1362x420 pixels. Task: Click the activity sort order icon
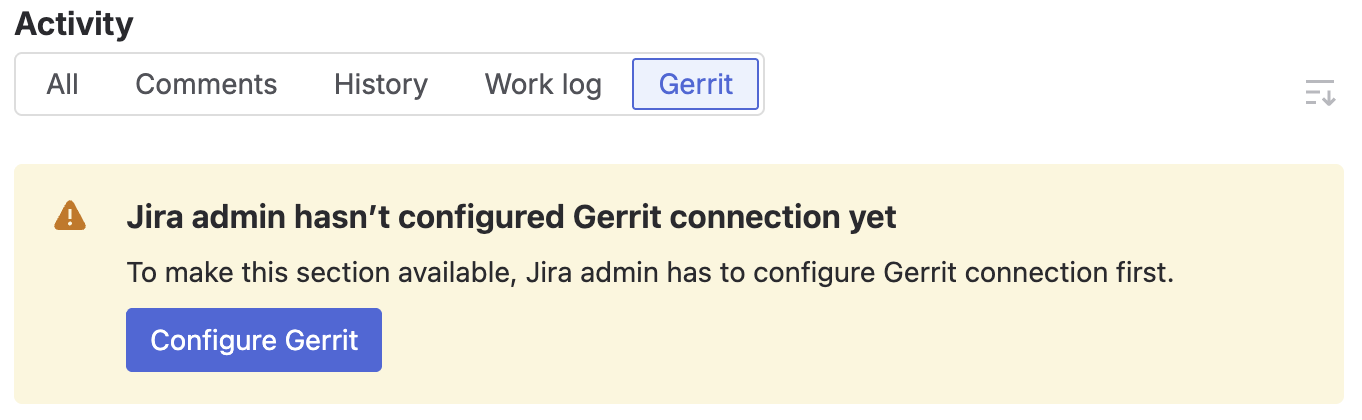pos(1320,93)
